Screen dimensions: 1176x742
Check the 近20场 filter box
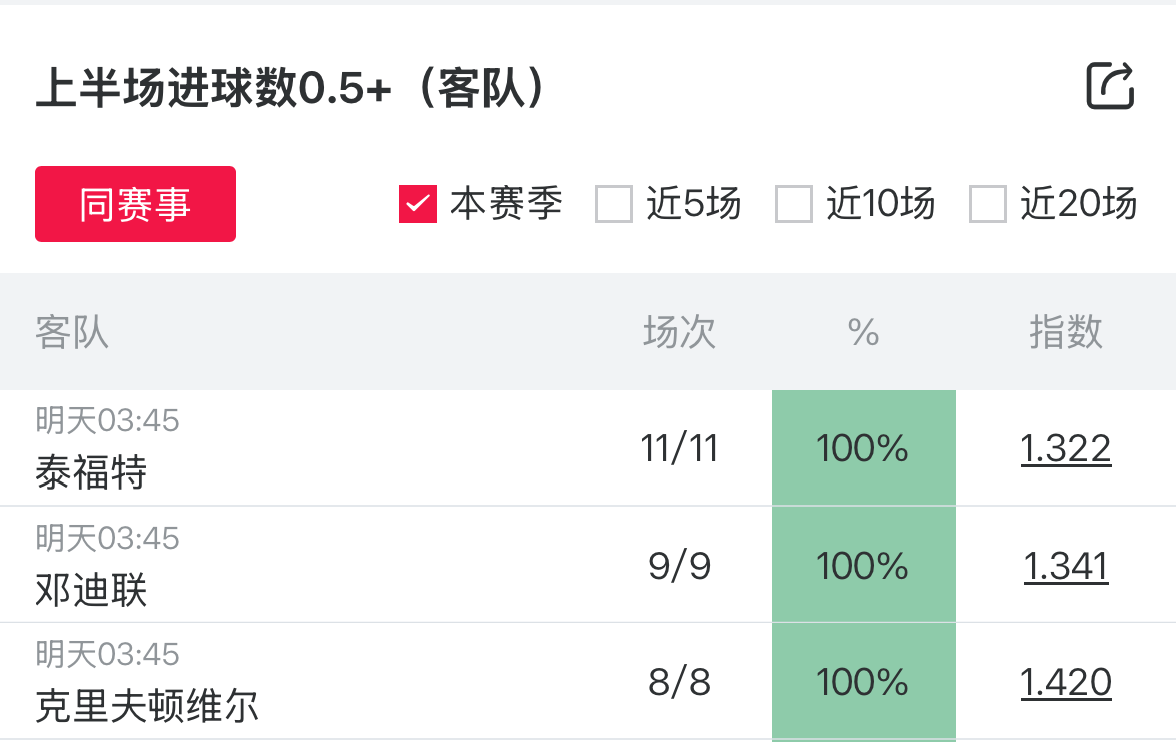[987, 204]
